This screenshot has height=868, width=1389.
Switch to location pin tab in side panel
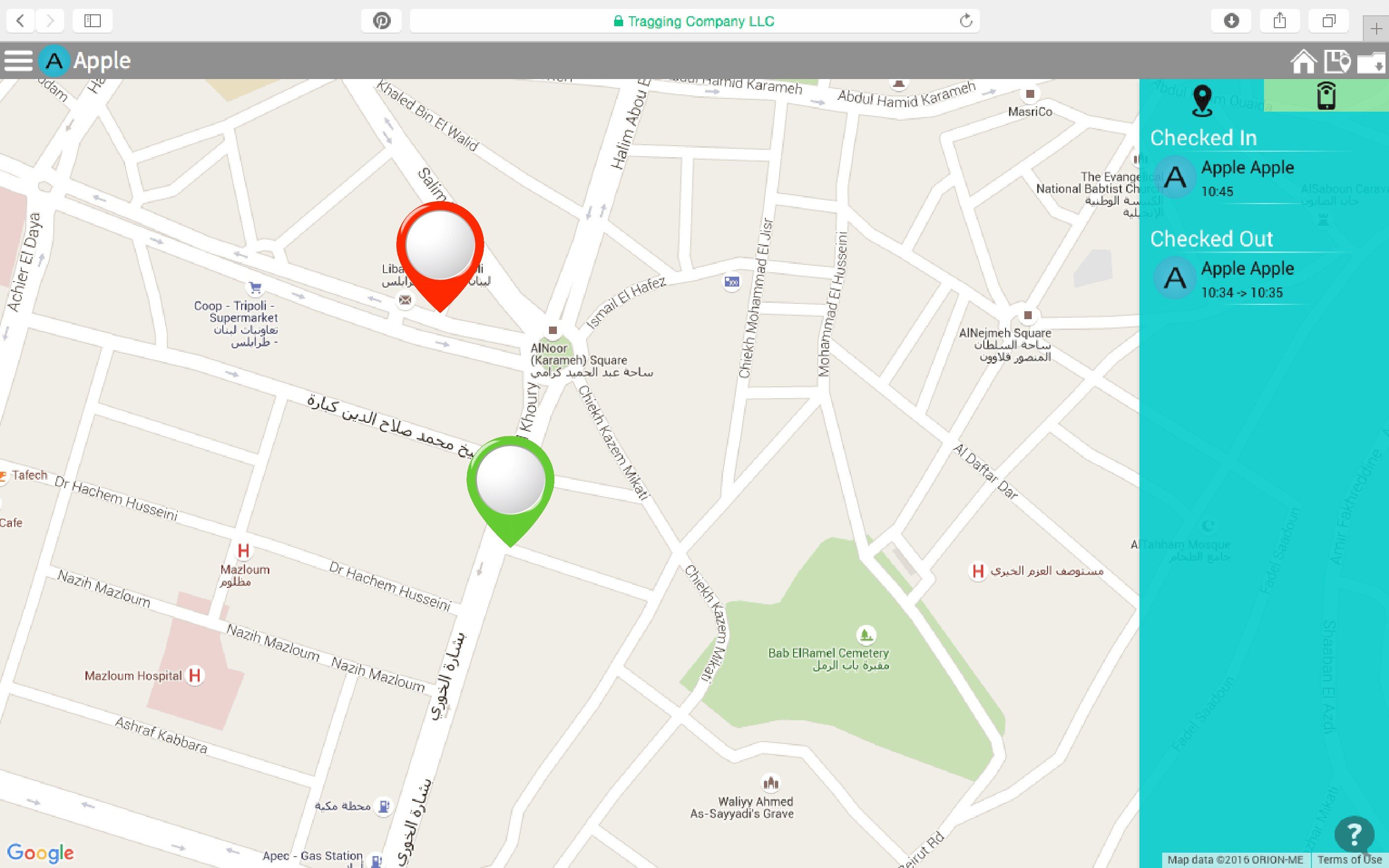(1202, 99)
